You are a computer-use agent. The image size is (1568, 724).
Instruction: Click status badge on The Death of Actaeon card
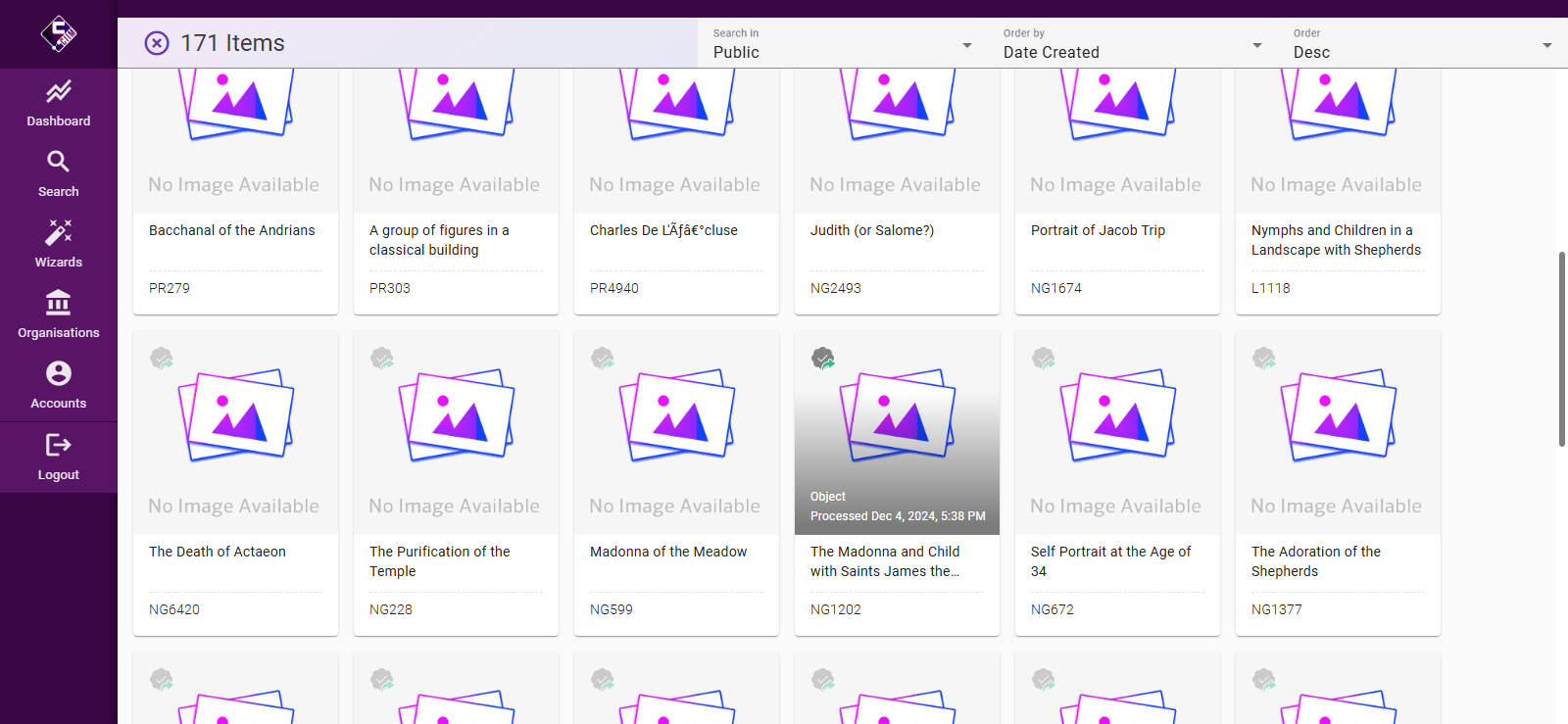[162, 358]
